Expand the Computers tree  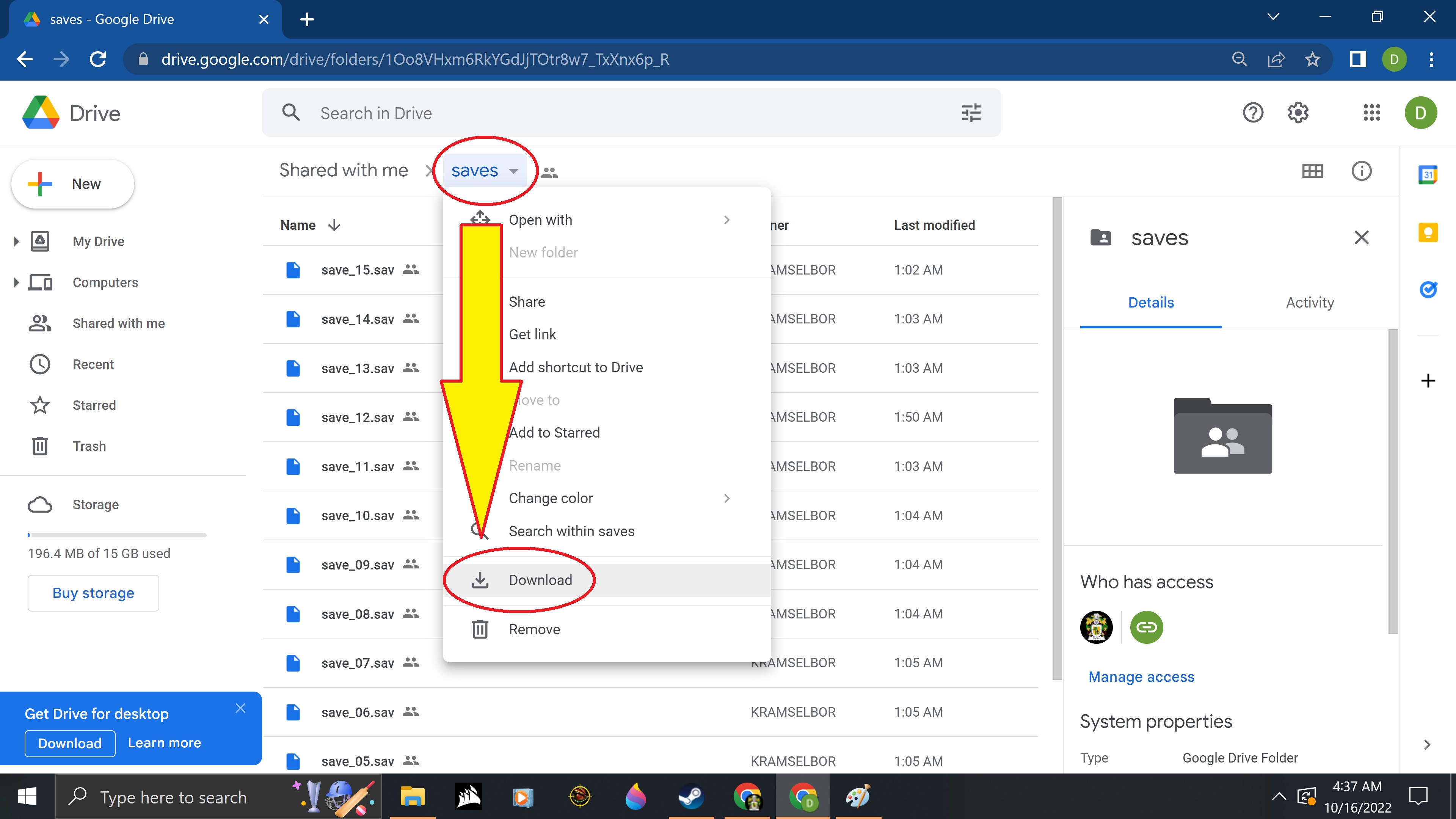point(16,282)
